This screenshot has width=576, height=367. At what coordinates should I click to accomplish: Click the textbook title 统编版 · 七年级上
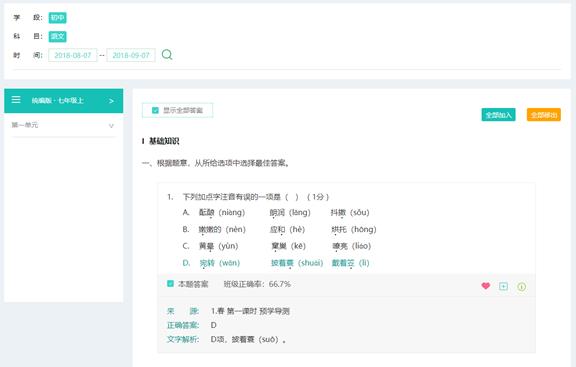pyautogui.click(x=58, y=100)
